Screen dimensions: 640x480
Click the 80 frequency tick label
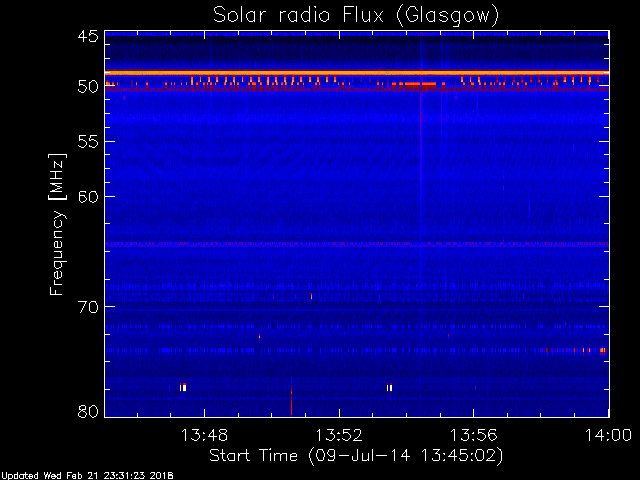pyautogui.click(x=88, y=411)
